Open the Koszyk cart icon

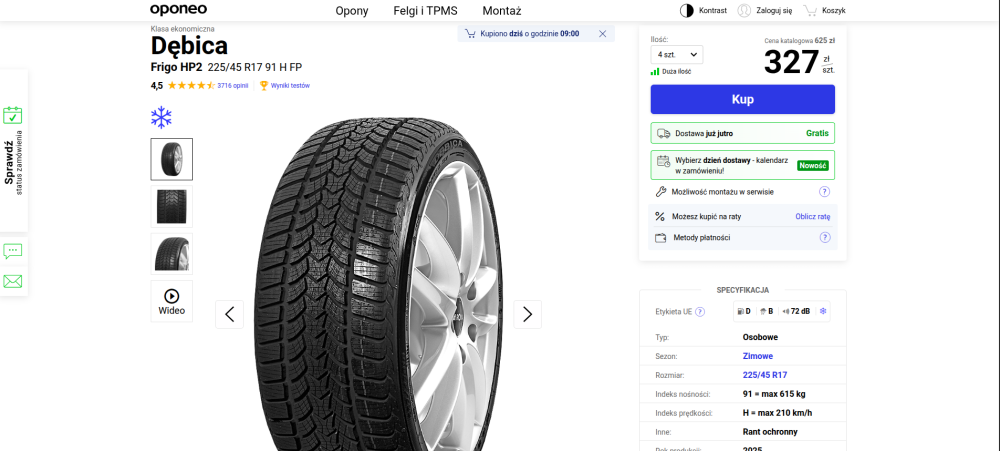pos(810,10)
